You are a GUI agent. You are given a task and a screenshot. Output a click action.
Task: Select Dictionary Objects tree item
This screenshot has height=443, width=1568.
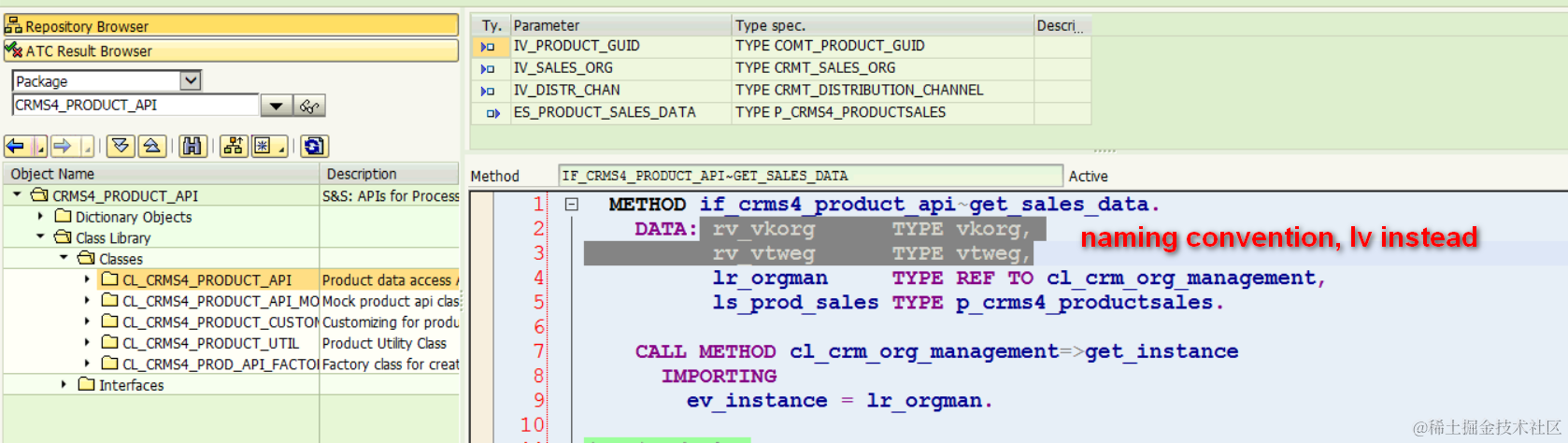click(134, 217)
